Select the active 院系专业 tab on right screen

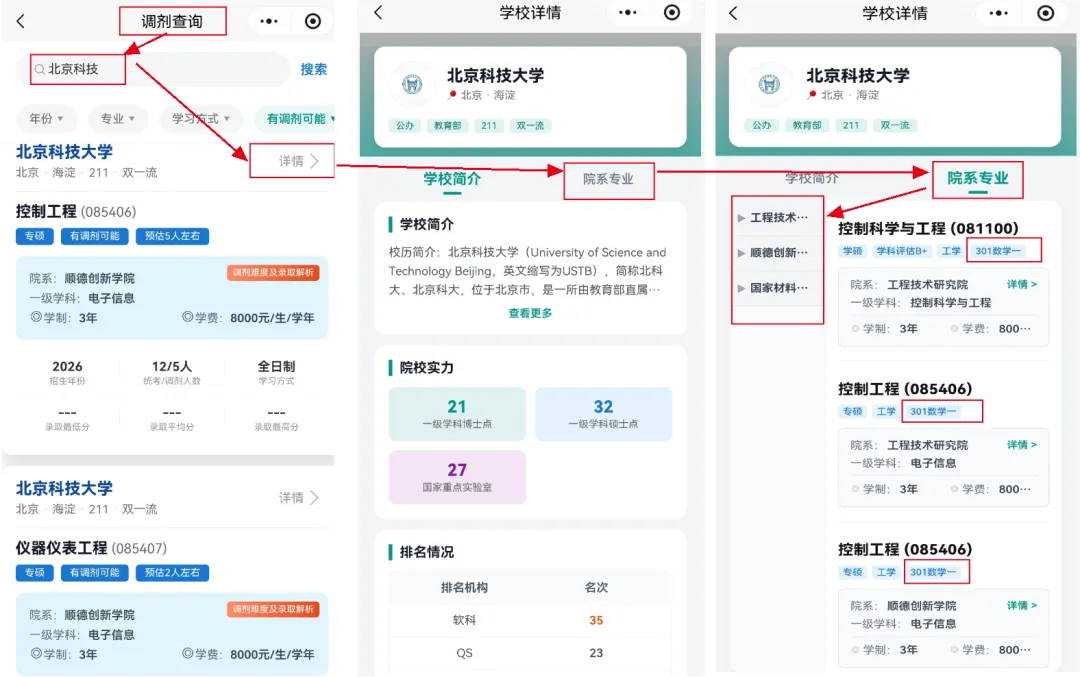977,178
